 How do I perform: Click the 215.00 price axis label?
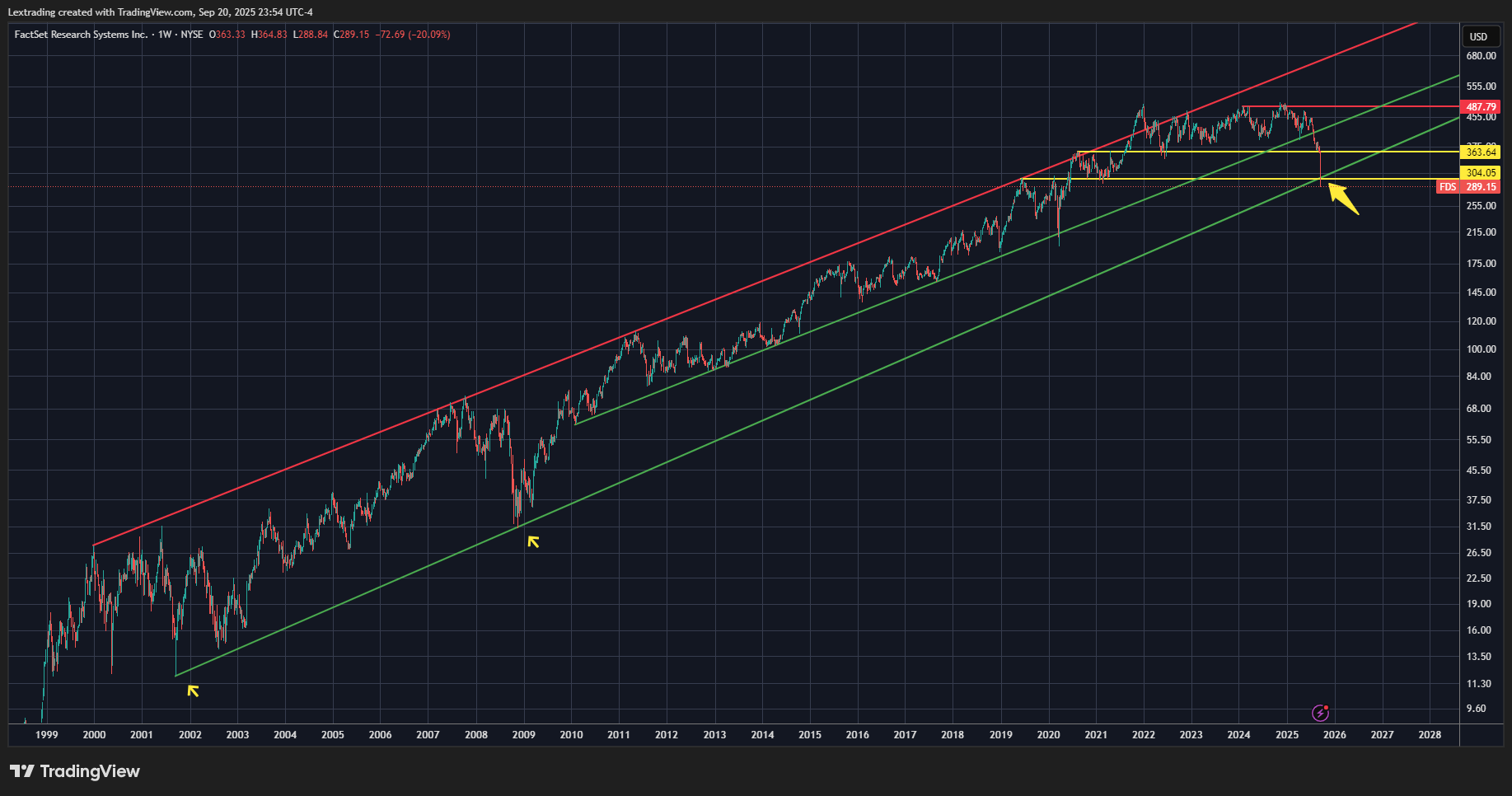click(x=1481, y=232)
